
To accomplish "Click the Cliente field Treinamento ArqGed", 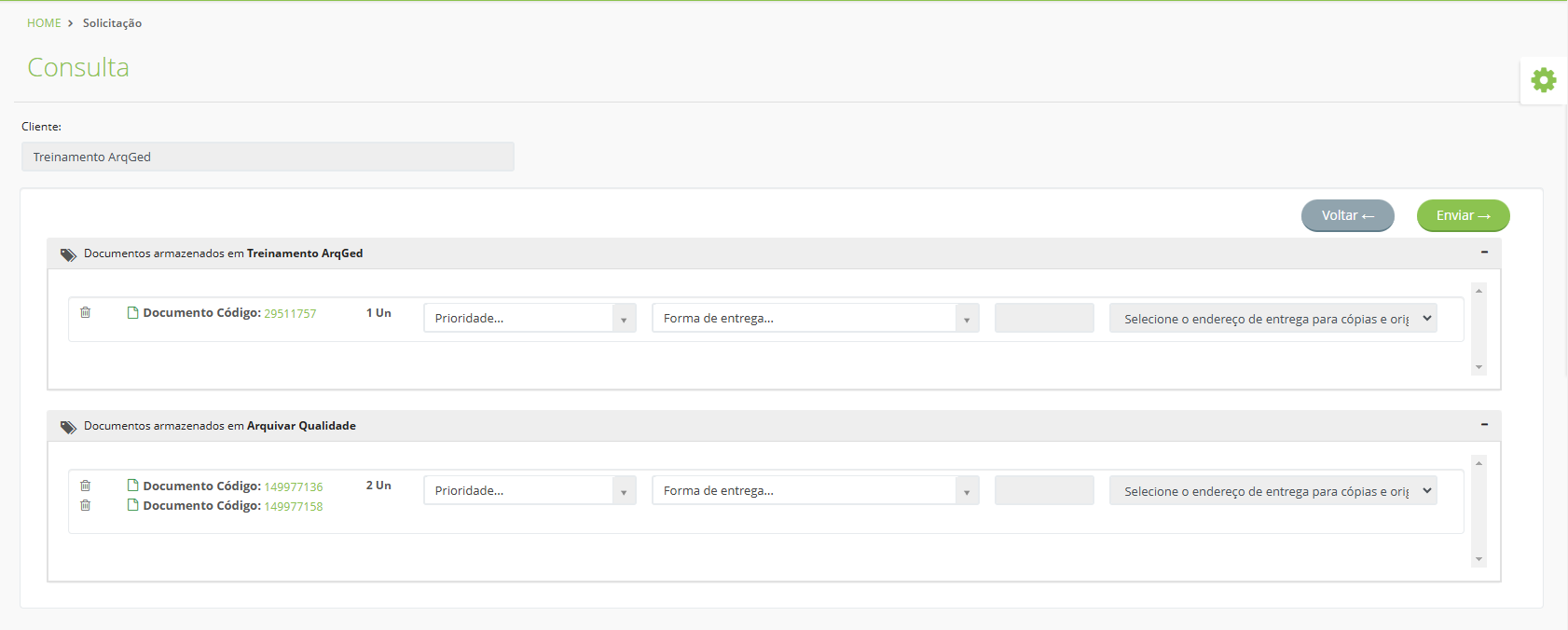I will pyautogui.click(x=268, y=157).
